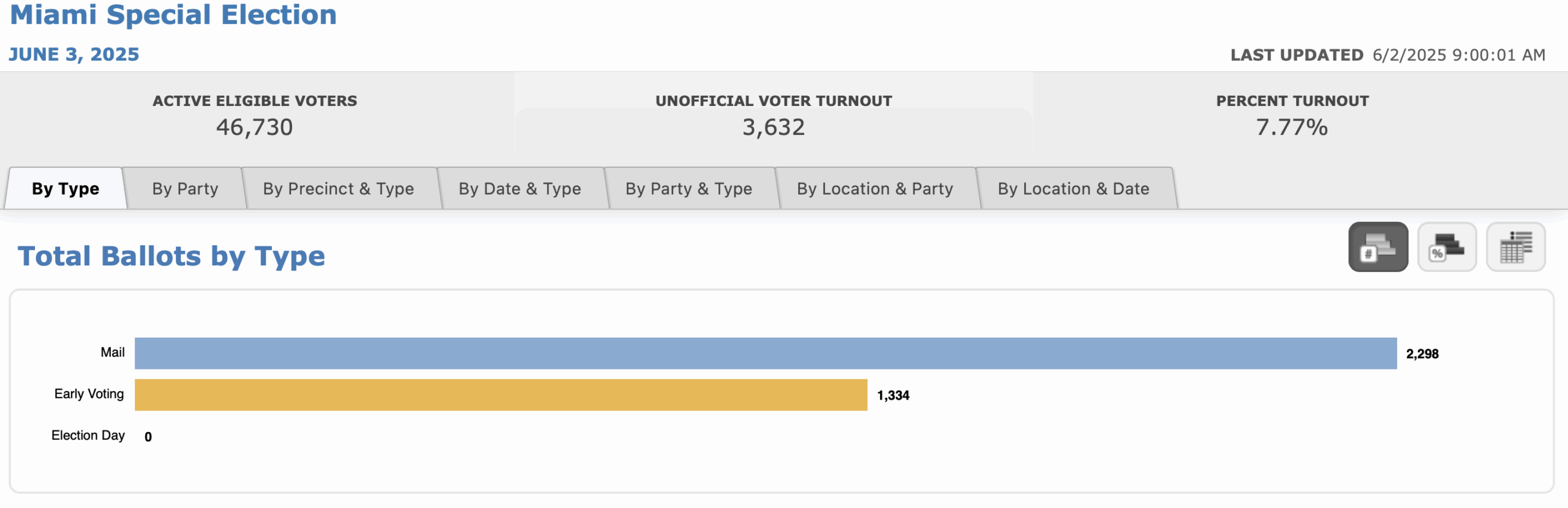Viewport: 1568px width, 508px height.
Task: Click the Active Eligible Voters count 46,730
Action: (254, 127)
